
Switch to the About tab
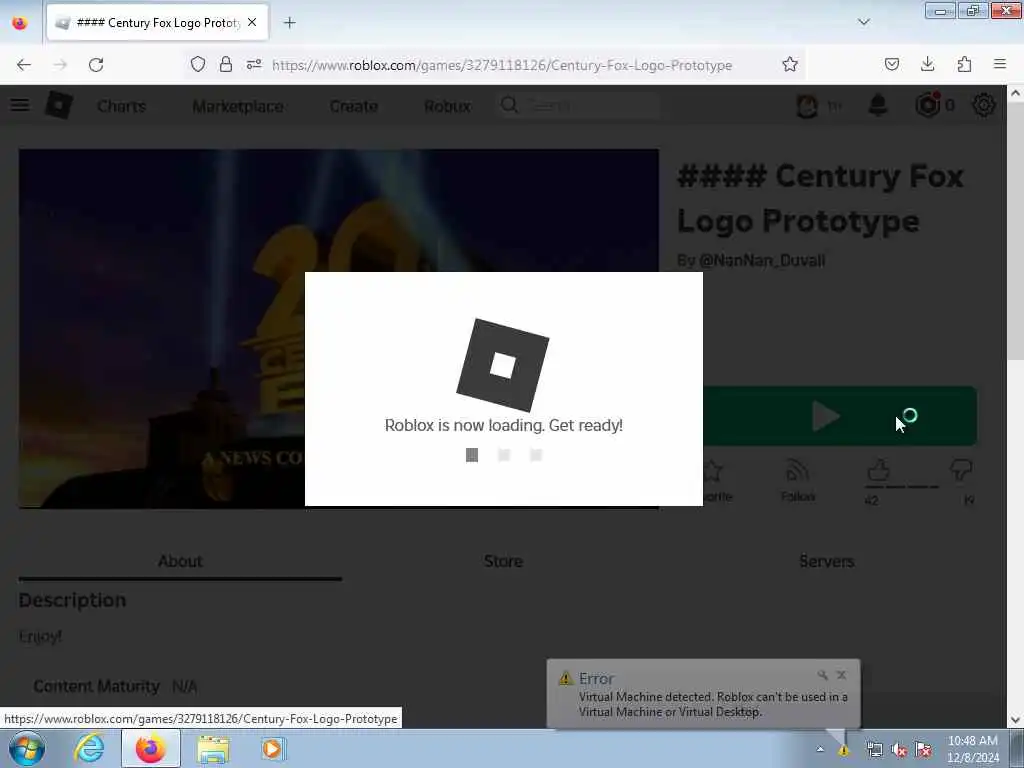pyautogui.click(x=180, y=561)
